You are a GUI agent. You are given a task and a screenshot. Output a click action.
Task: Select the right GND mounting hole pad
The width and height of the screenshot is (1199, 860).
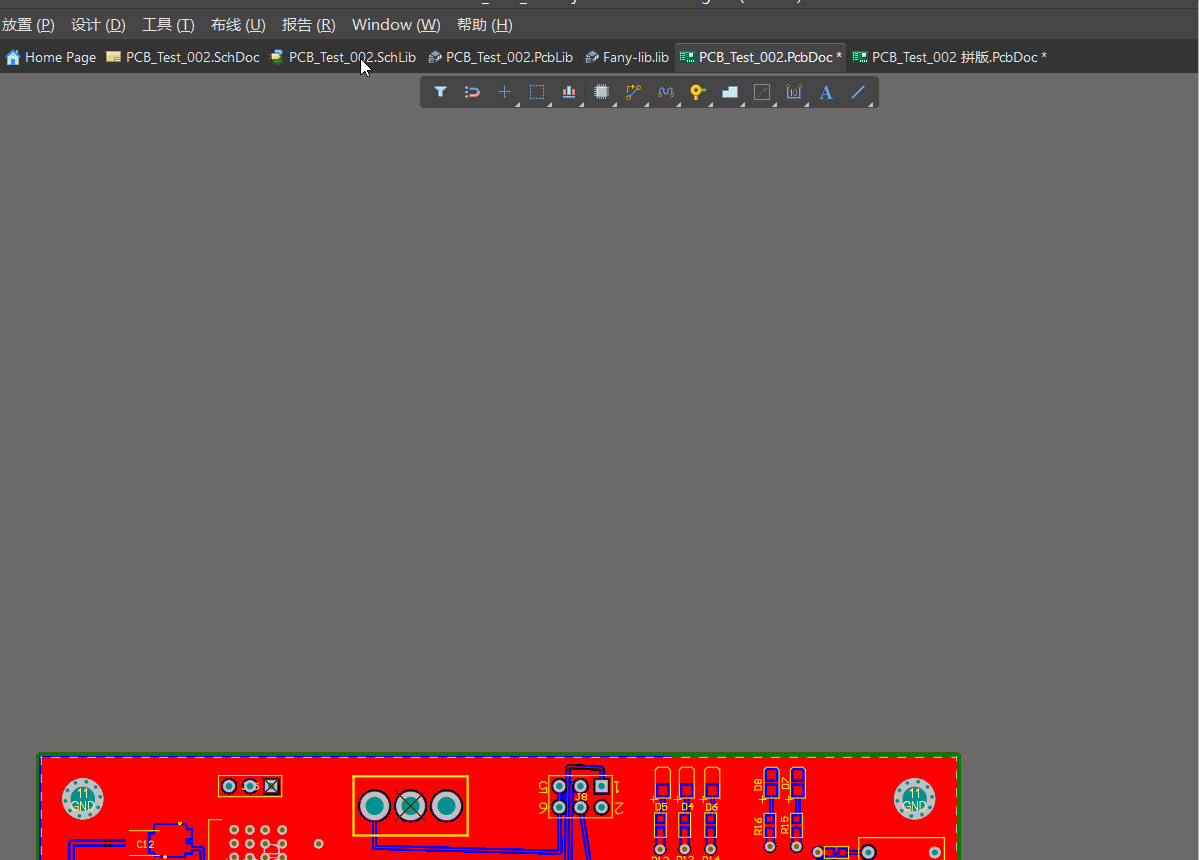point(915,799)
